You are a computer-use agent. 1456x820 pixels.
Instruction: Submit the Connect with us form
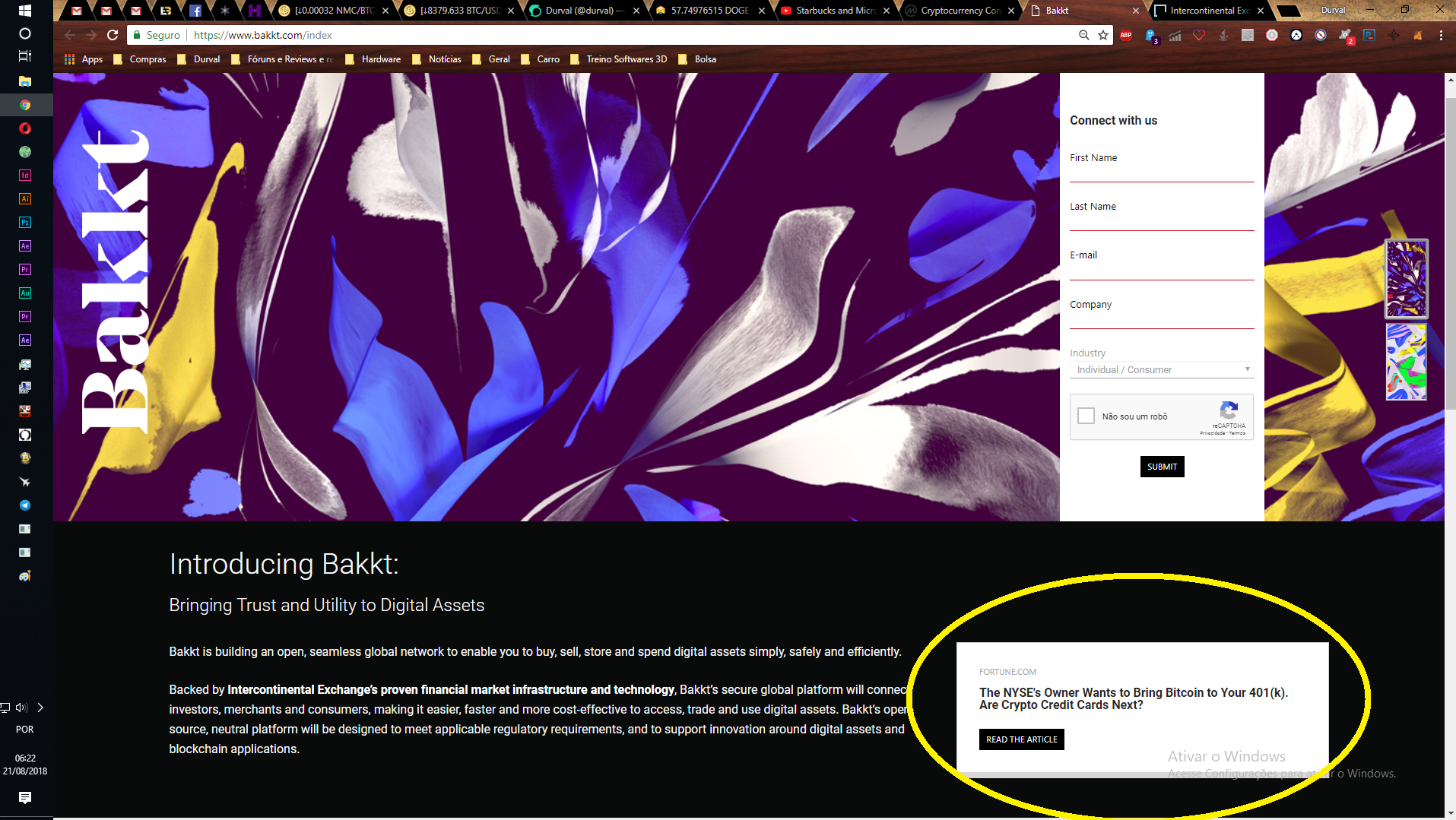[x=1162, y=467]
